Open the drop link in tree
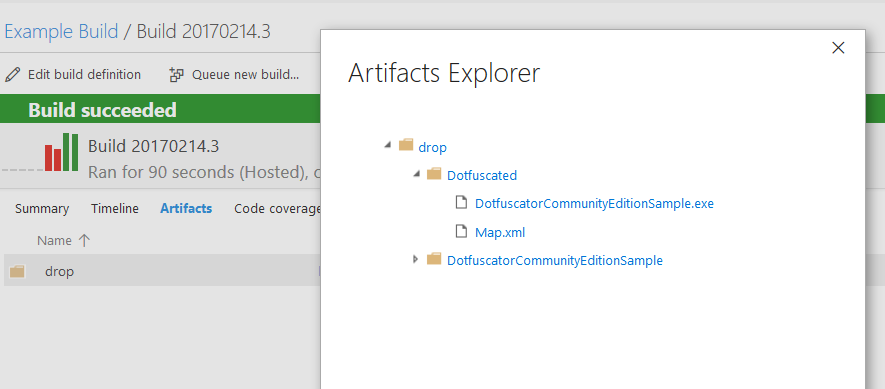885x389 pixels. [432, 147]
